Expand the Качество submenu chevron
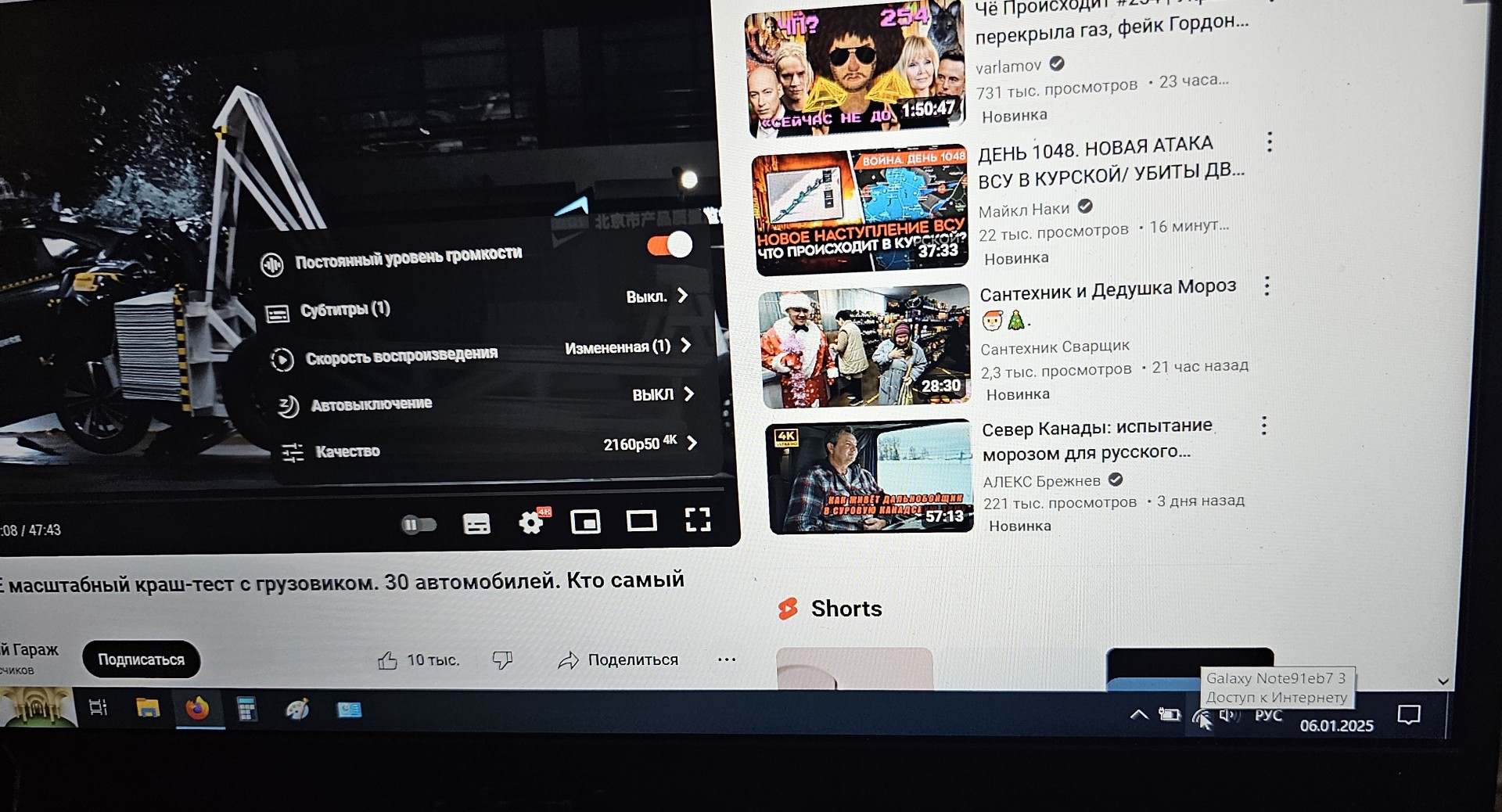Viewport: 1502px width, 812px height. click(x=692, y=443)
